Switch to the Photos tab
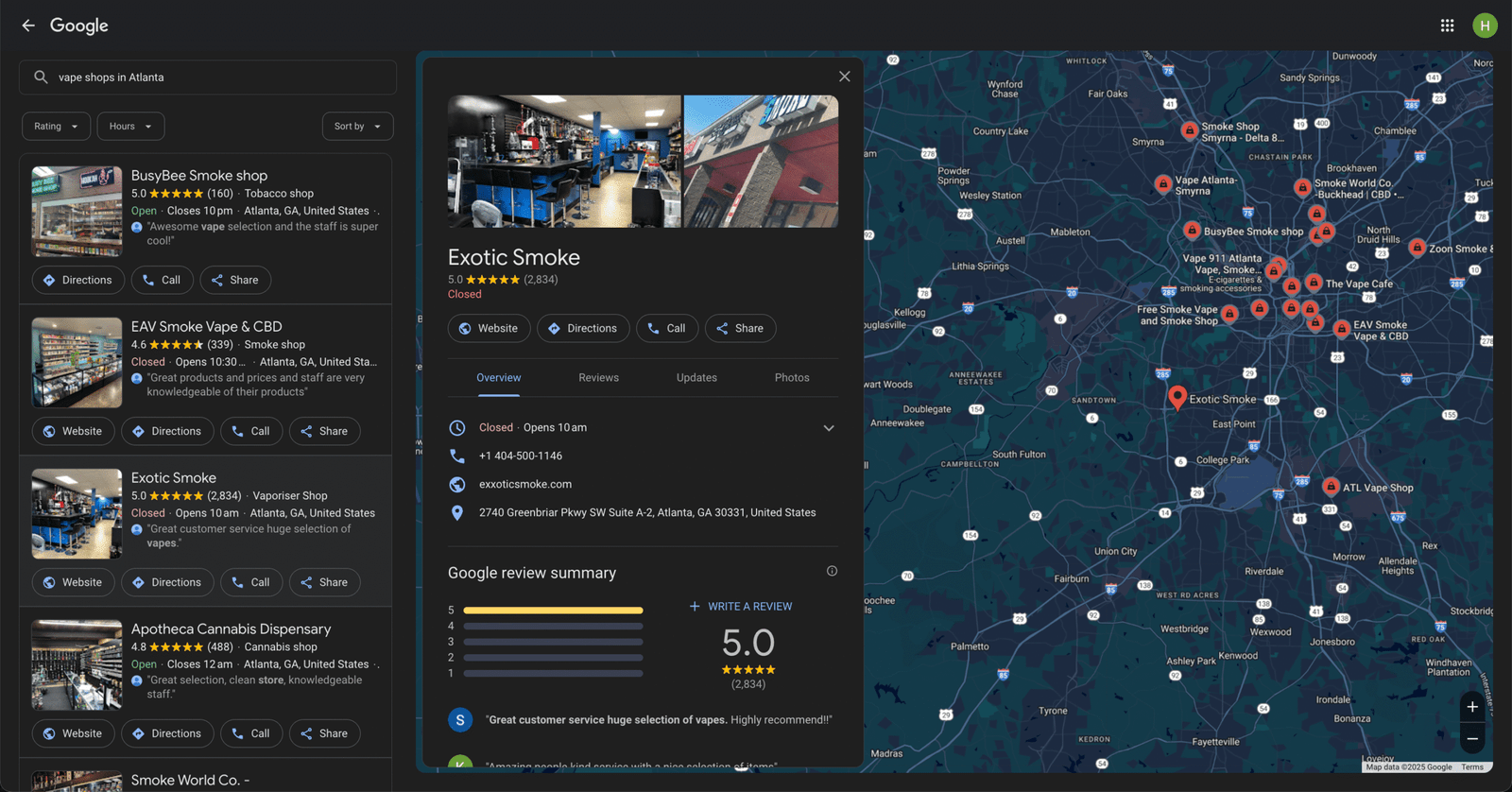The height and width of the screenshot is (792, 1512). [792, 378]
